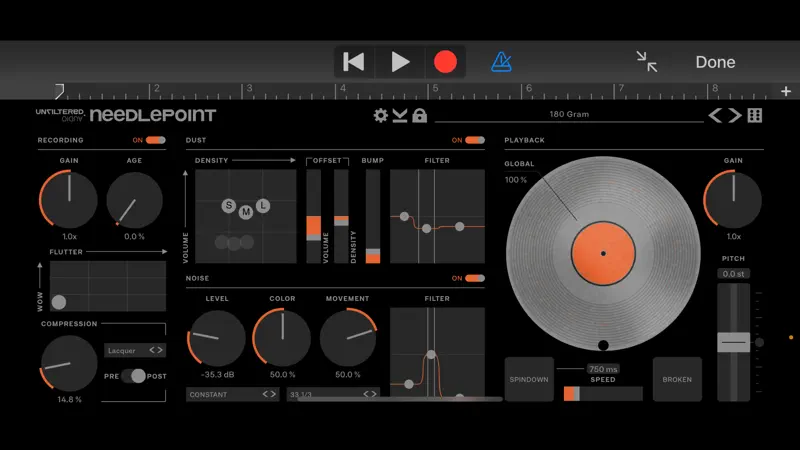Click the Offset Volume bar
The width and height of the screenshot is (800, 450).
pyautogui.click(x=313, y=216)
